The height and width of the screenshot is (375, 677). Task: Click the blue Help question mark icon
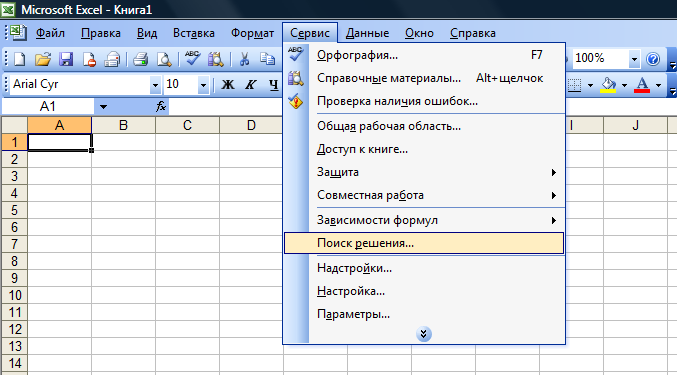click(x=653, y=59)
